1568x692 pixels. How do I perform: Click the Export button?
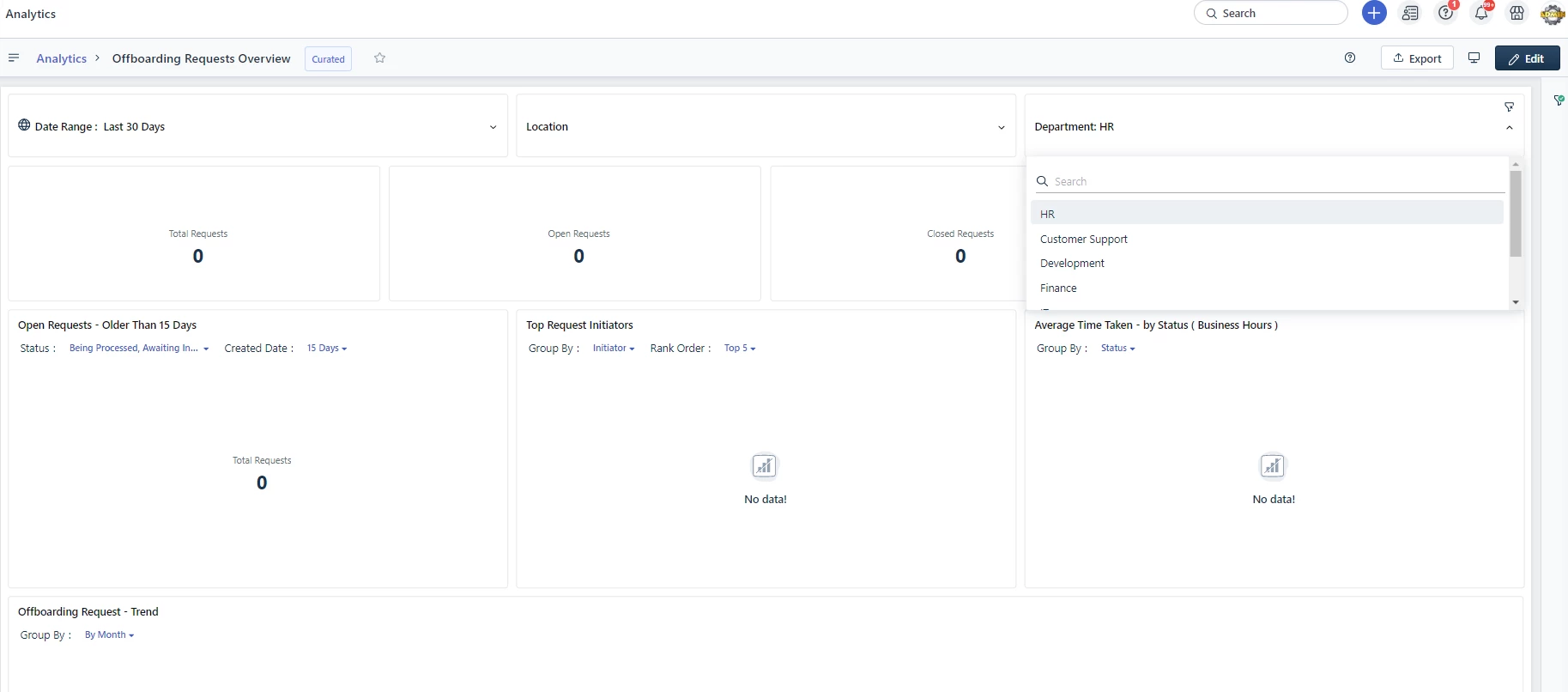pos(1417,58)
